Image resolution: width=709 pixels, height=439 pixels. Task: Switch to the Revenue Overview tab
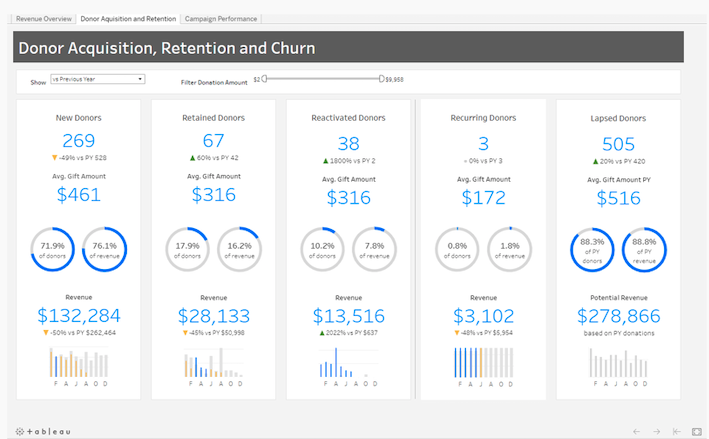point(44,19)
